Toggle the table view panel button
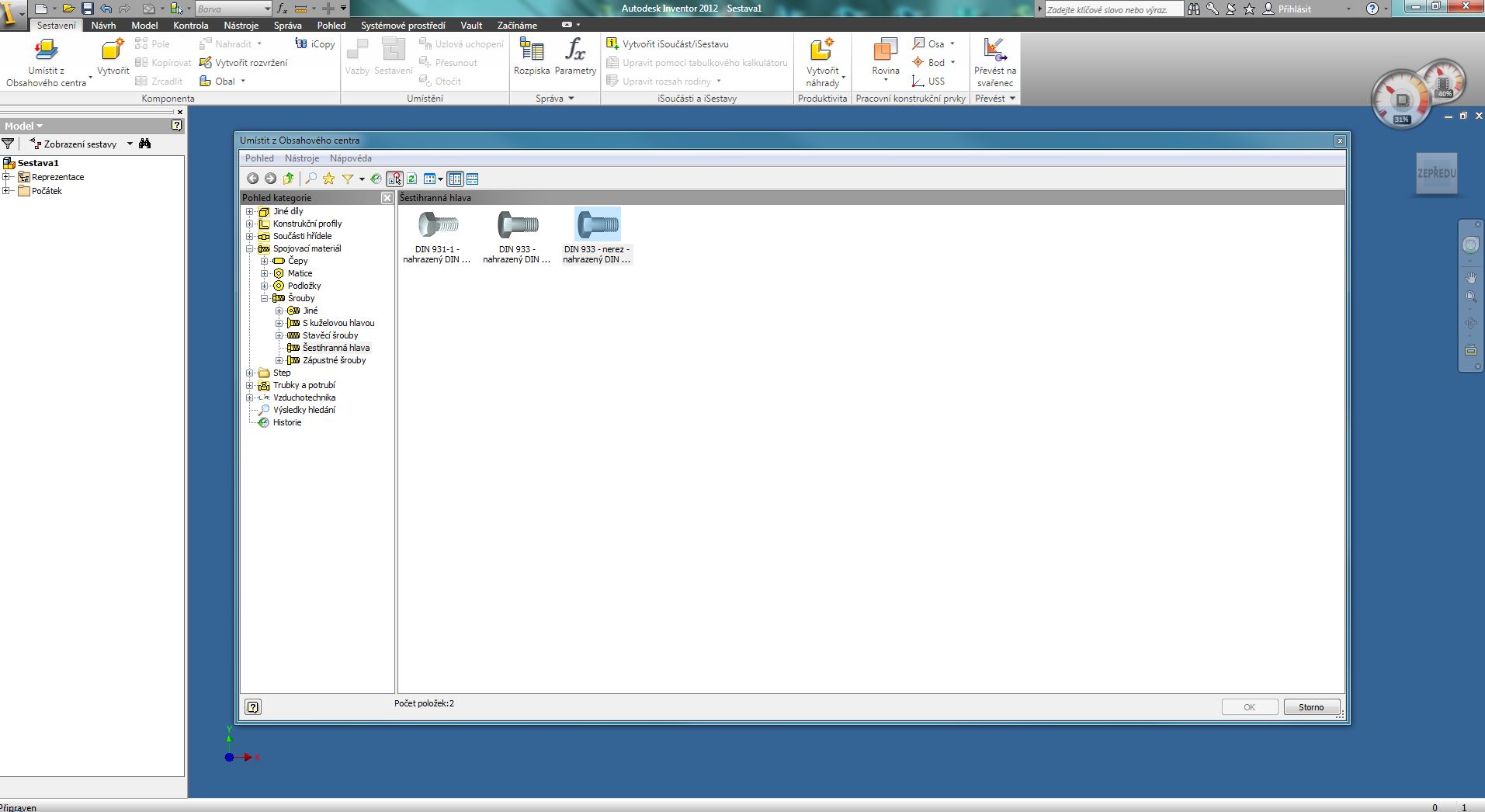1485x812 pixels. (472, 179)
